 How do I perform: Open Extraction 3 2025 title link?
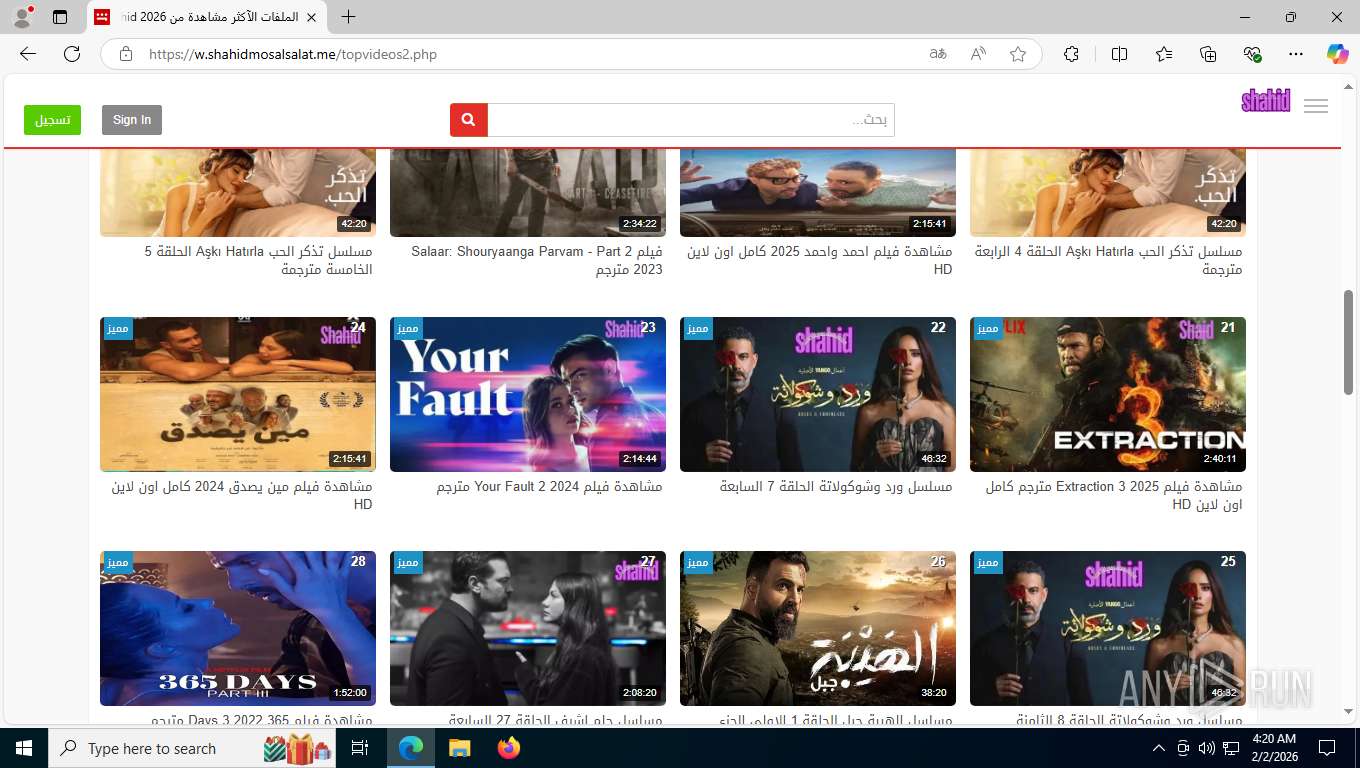pos(1114,495)
